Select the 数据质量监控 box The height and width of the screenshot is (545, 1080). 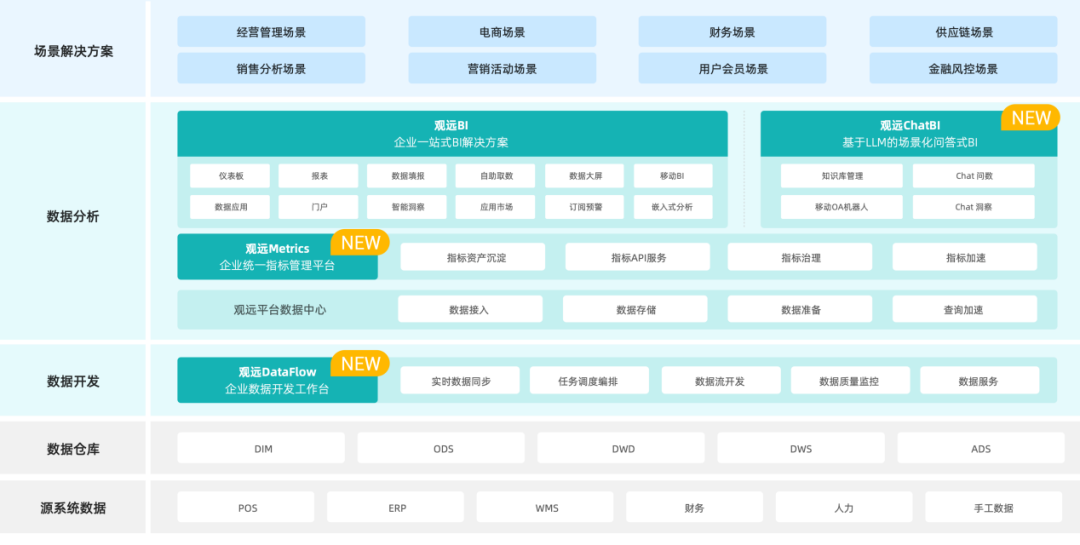coord(851,380)
